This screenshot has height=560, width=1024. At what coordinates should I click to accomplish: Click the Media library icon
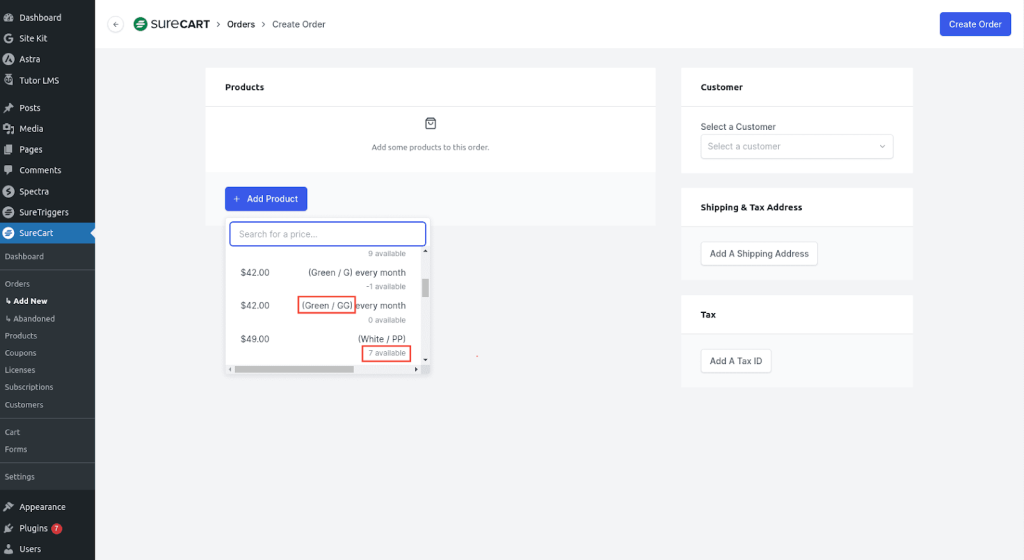click(9, 128)
